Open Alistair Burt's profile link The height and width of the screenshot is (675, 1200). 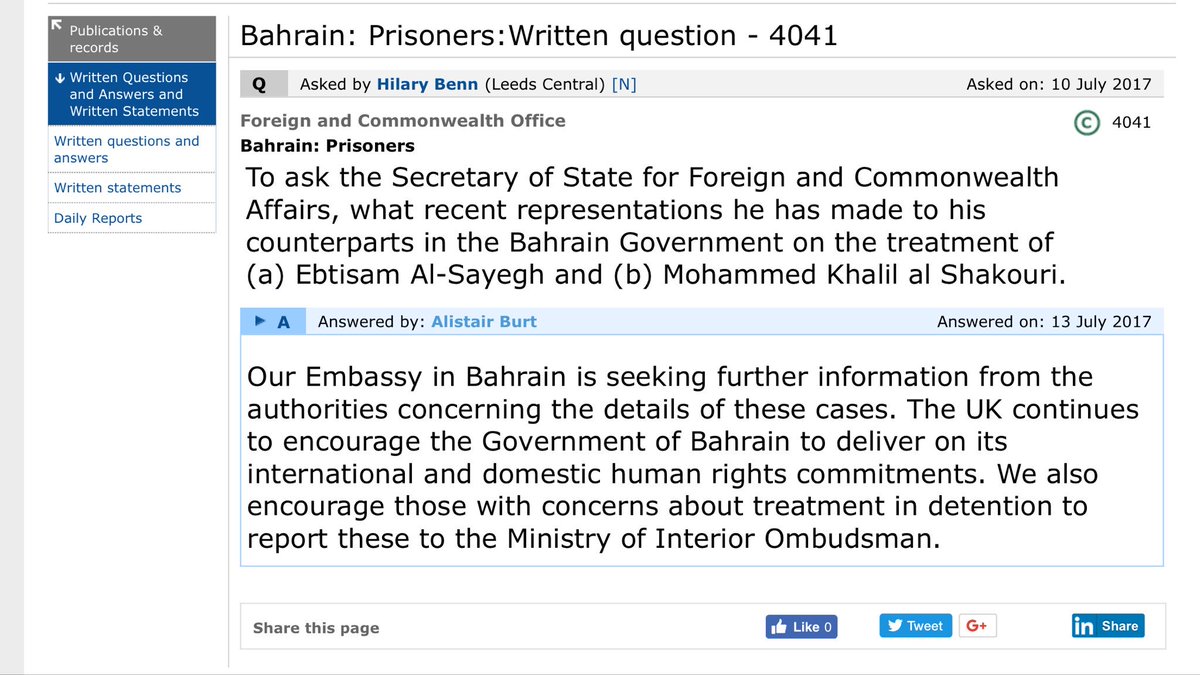point(484,322)
